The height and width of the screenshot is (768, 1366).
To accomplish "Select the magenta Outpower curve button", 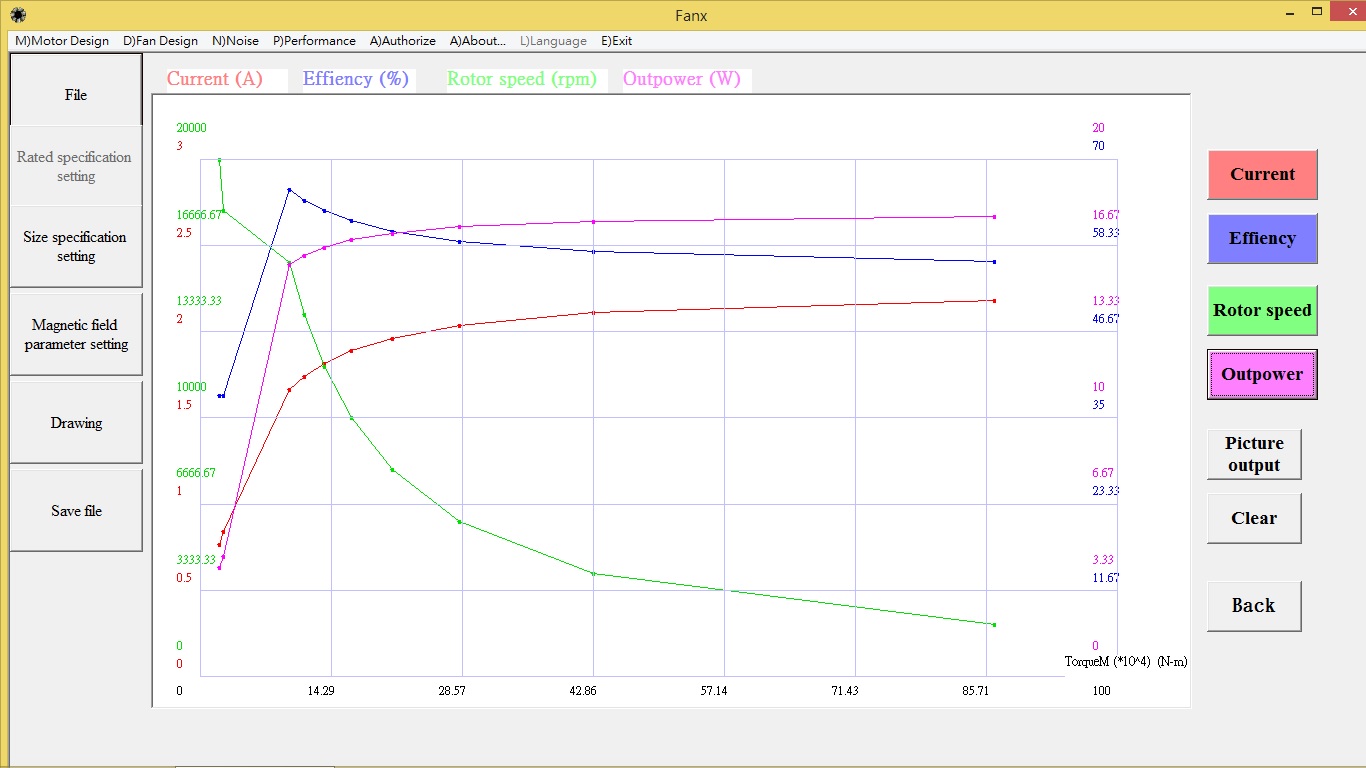I will (x=1261, y=374).
